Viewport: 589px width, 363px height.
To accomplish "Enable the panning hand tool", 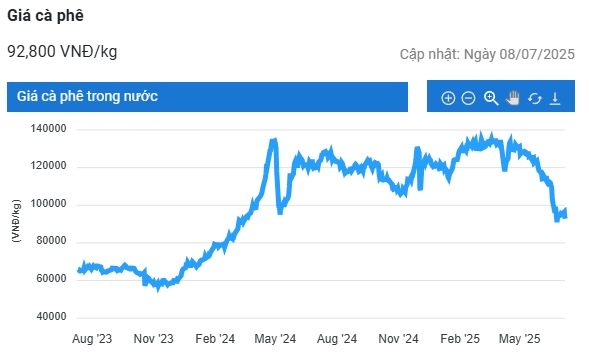I will (x=513, y=98).
